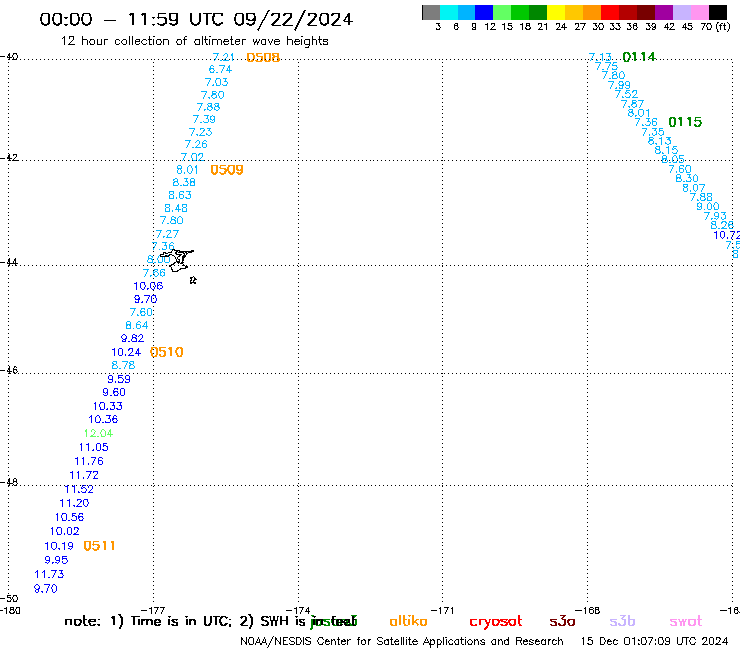Click the 9.95 wave height value
This screenshot has height=650, width=740.
[56, 560]
